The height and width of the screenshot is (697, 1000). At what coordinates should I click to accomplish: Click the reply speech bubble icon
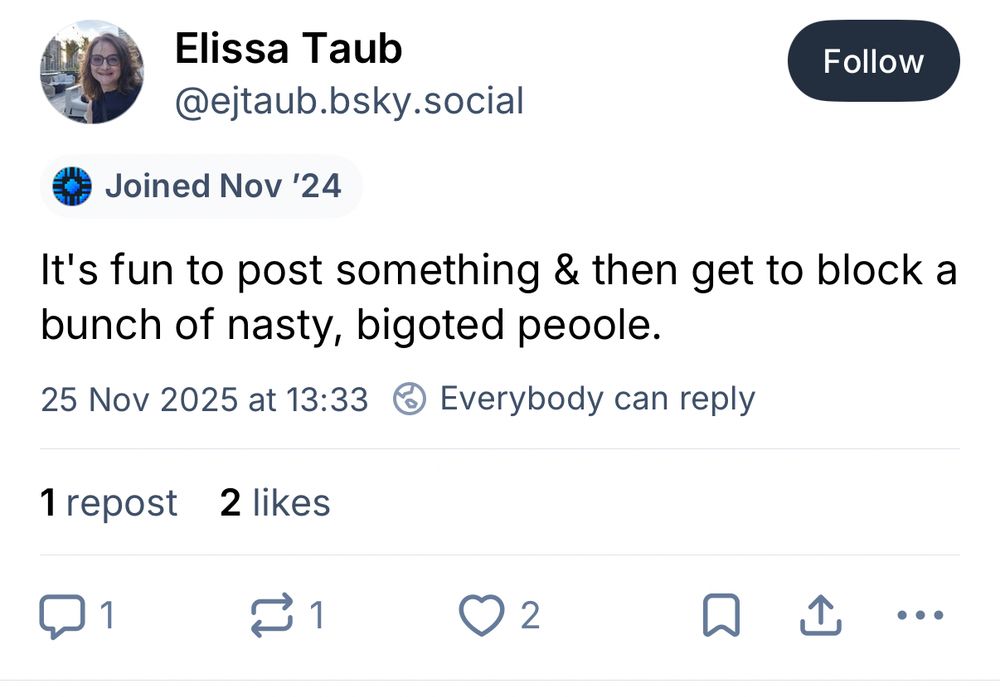point(61,616)
